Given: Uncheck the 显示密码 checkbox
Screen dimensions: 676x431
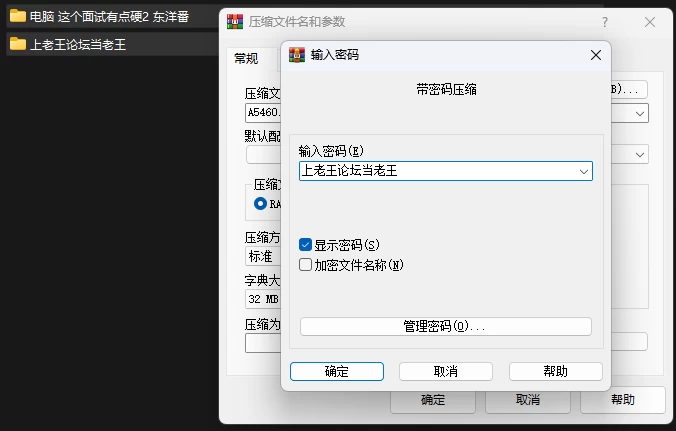Looking at the screenshot, I should point(305,245).
